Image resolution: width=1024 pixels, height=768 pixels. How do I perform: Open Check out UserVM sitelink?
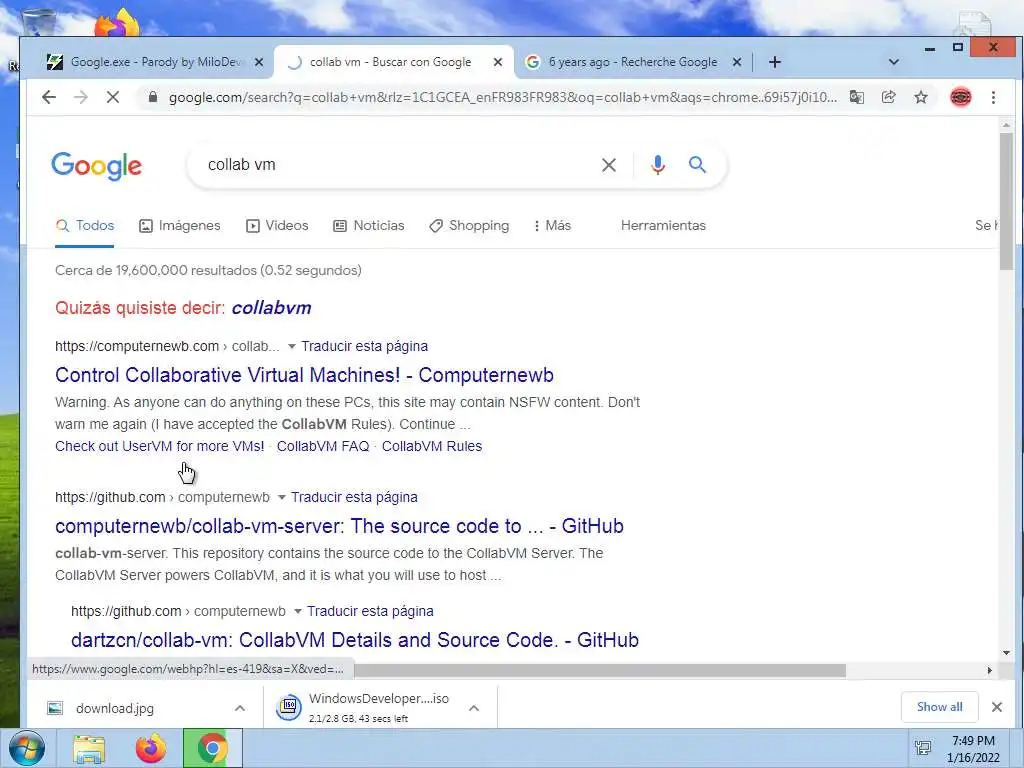click(159, 446)
